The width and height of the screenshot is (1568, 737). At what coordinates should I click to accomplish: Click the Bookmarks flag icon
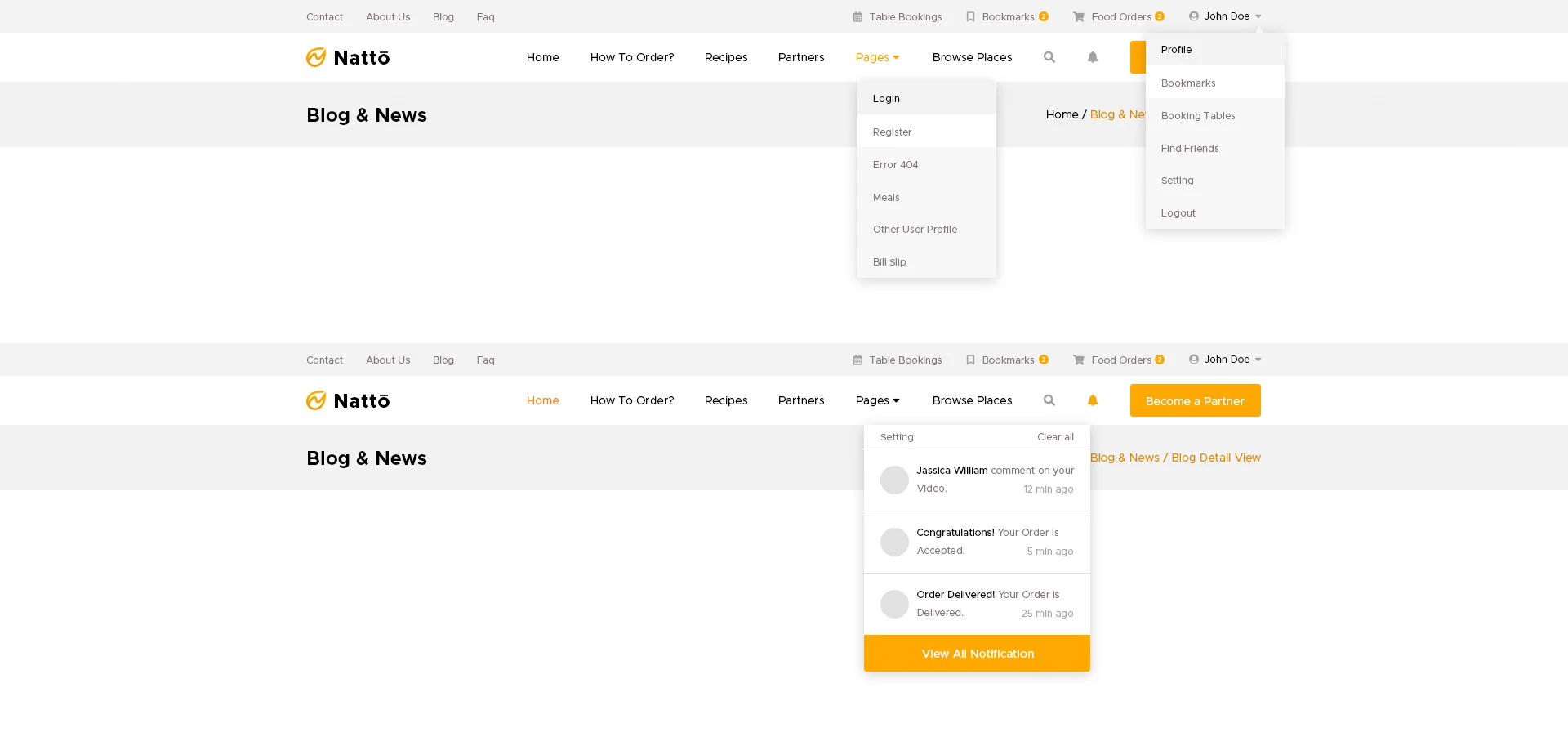pos(971,16)
